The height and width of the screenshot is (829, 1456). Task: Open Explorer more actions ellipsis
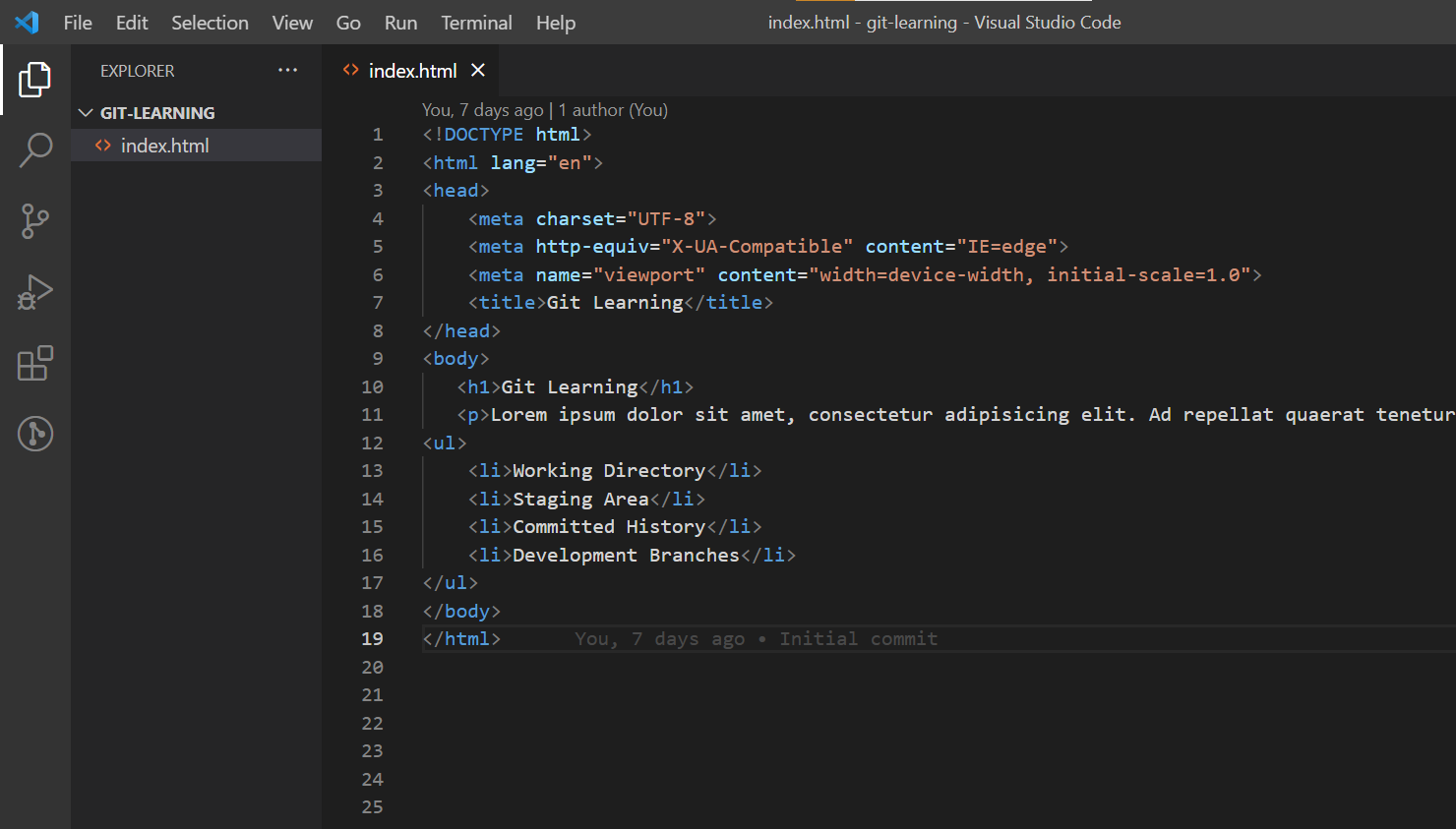click(x=287, y=70)
